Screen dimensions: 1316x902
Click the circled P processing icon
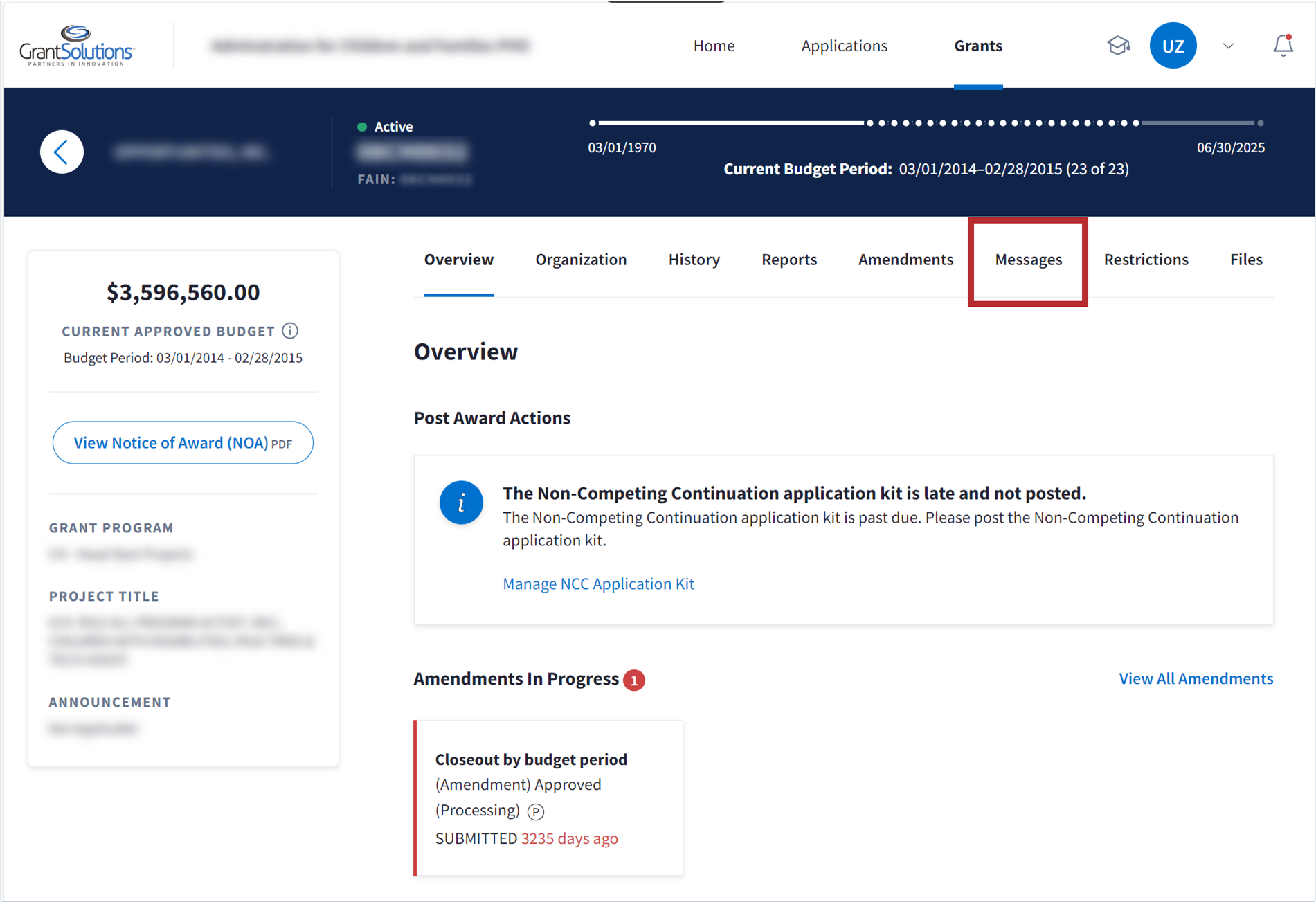pyautogui.click(x=536, y=811)
